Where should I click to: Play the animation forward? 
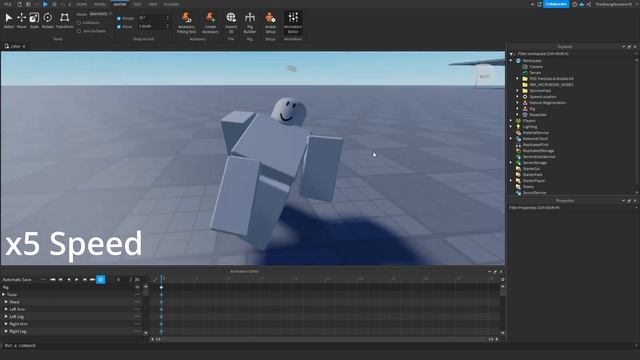(x=76, y=280)
